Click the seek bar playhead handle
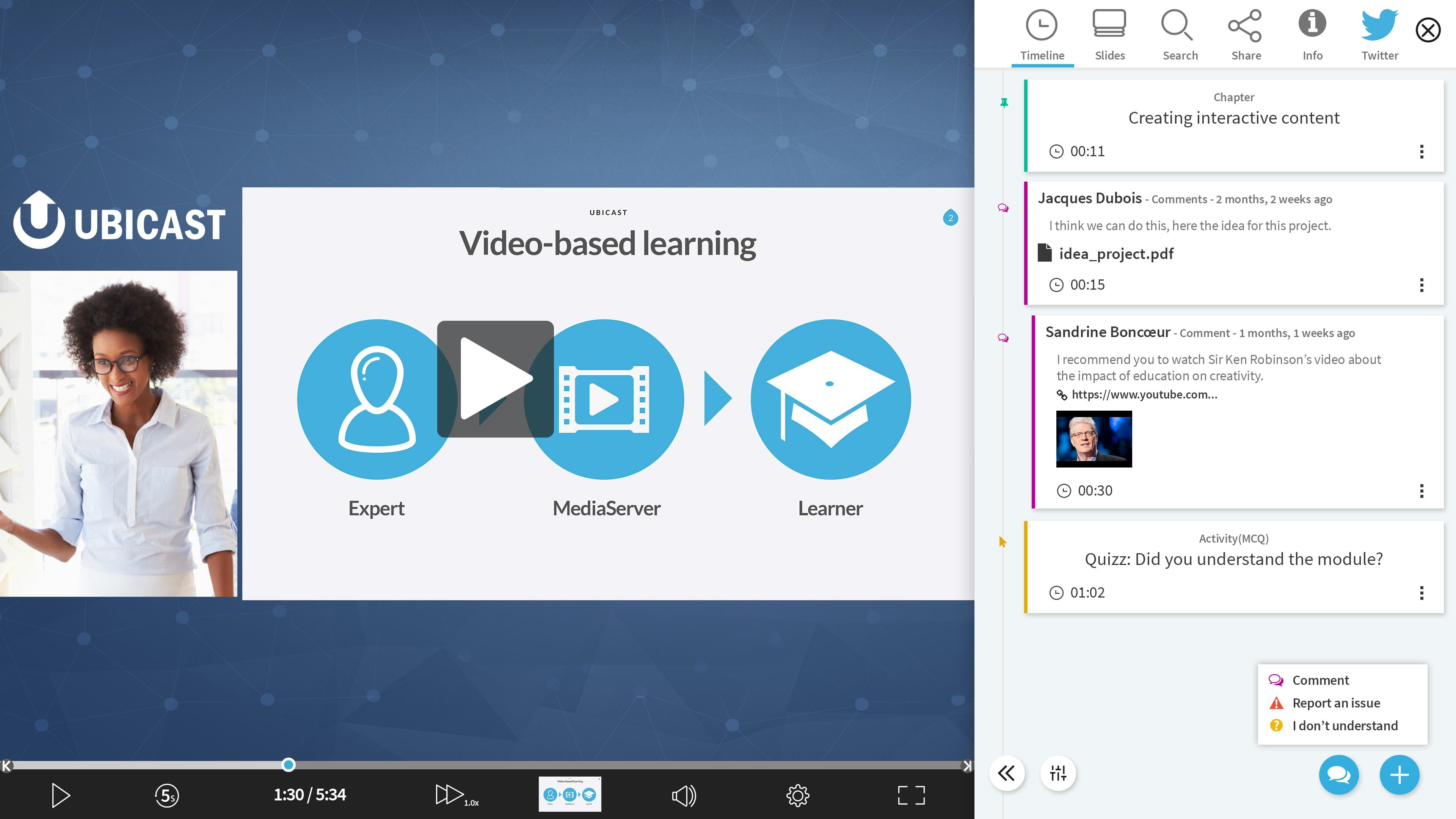This screenshot has height=819, width=1456. click(x=288, y=764)
